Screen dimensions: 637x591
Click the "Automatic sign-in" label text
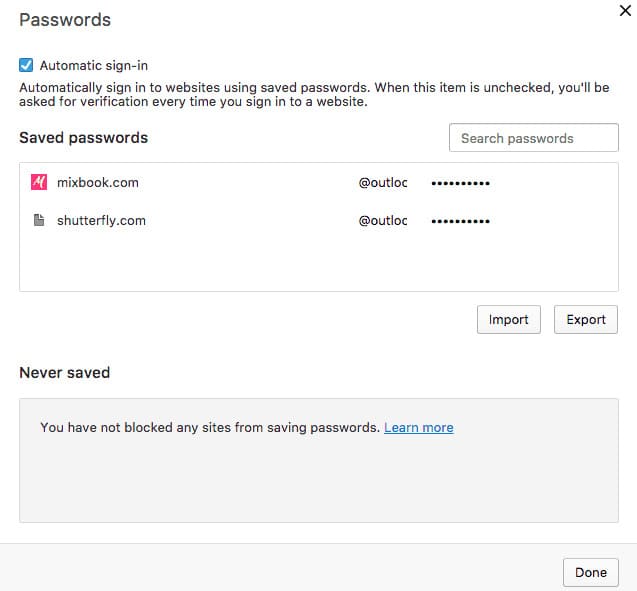93,65
